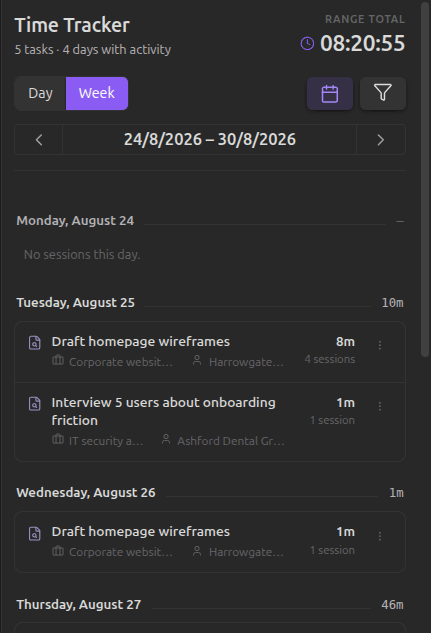Click the vertical scrollbar thumb
The image size is (431, 633).
[x=425, y=180]
